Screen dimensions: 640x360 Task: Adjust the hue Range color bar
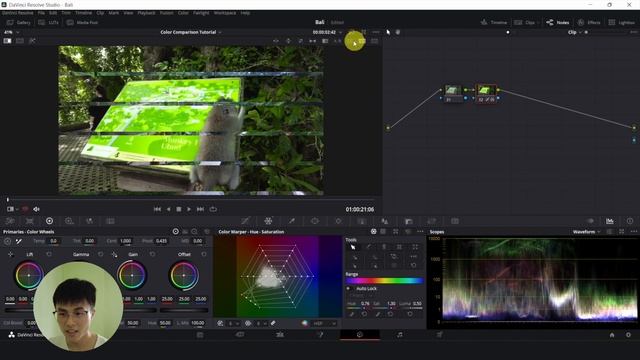pyautogui.click(x=384, y=281)
